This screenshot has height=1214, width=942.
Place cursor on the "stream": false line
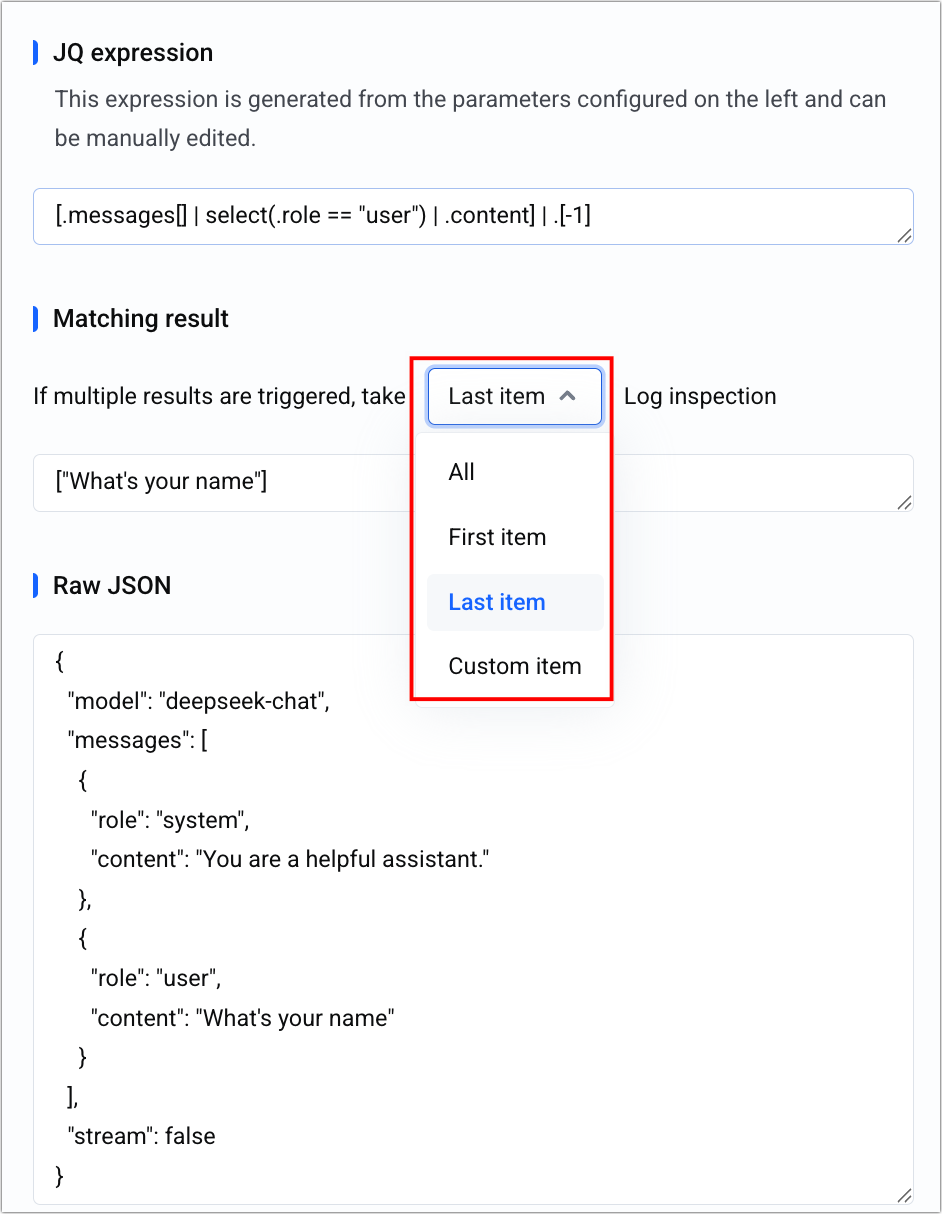141,1136
